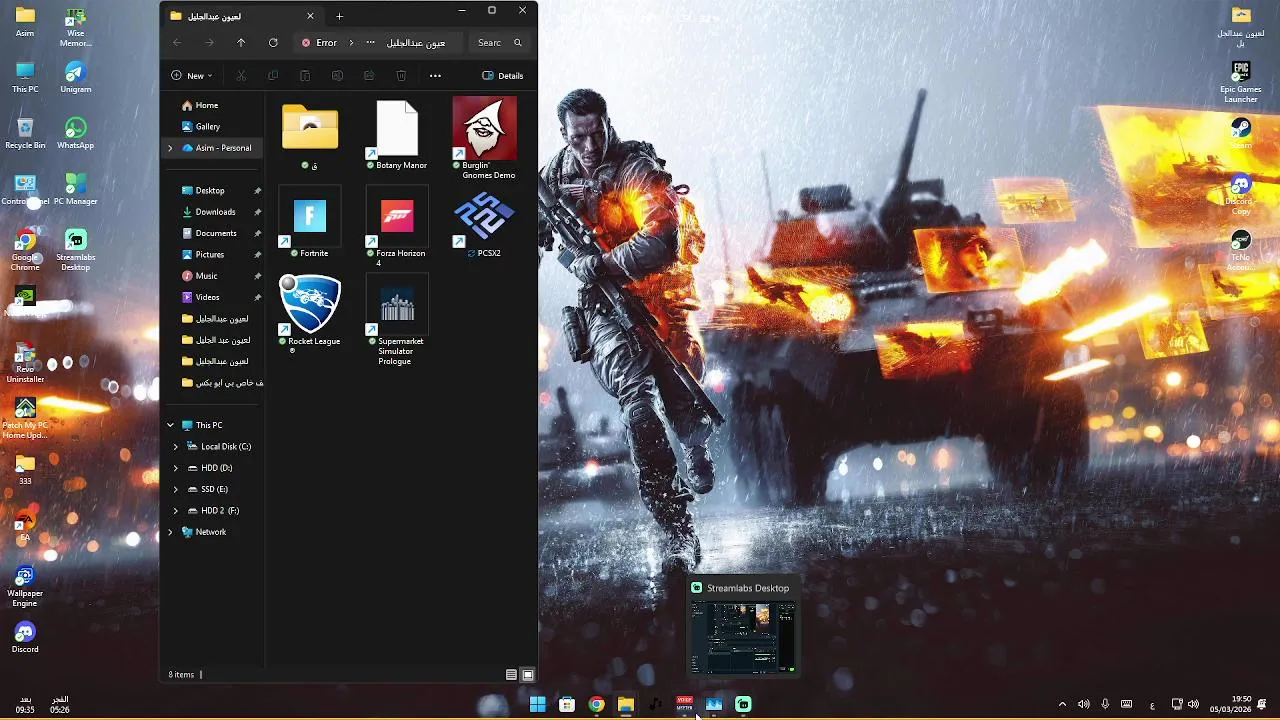This screenshot has width=1280, height=720.
Task: Open the Recycle Bin desktop icon
Action: [25, 134]
